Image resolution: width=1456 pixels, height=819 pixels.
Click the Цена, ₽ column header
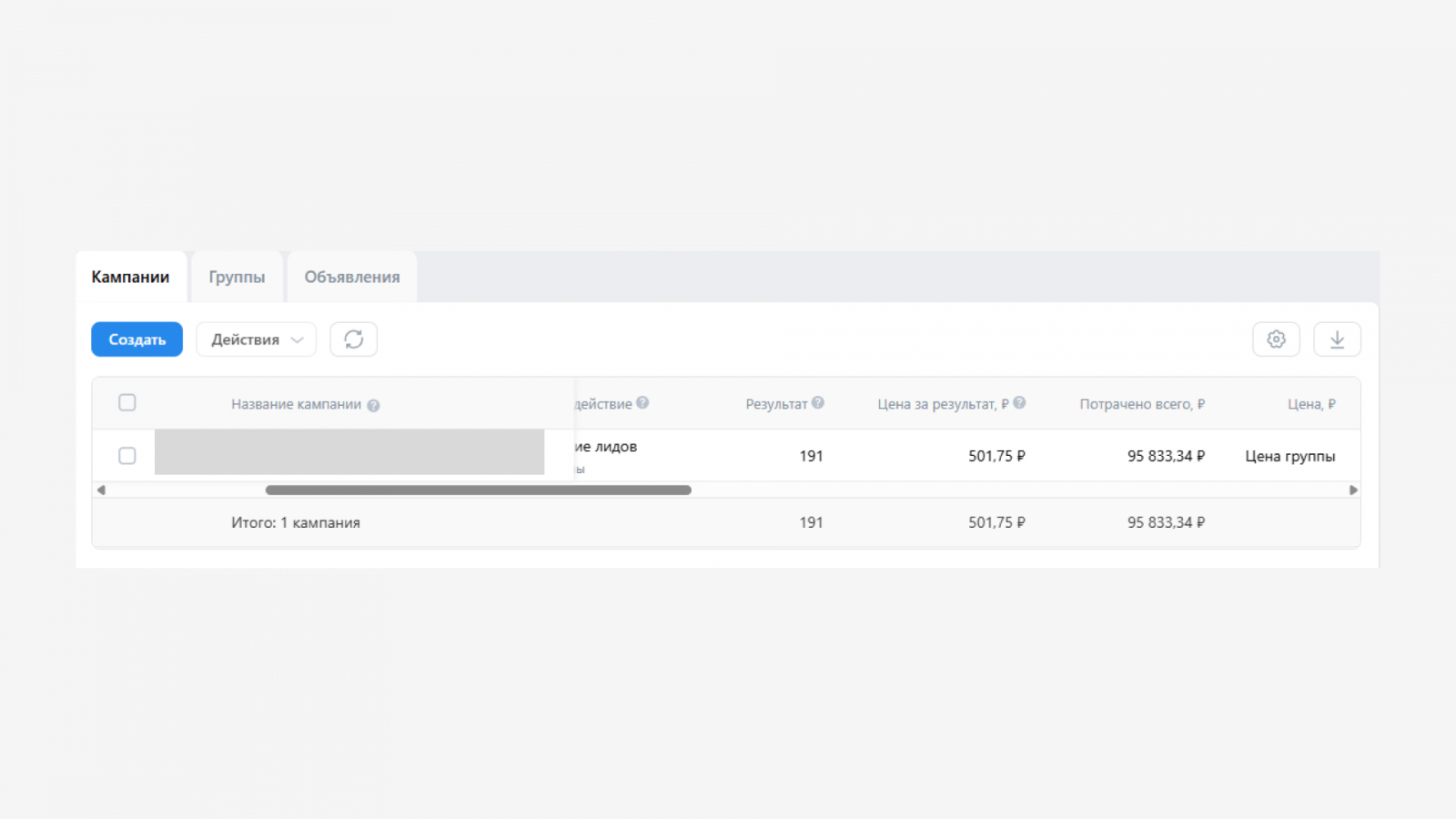tap(1310, 404)
